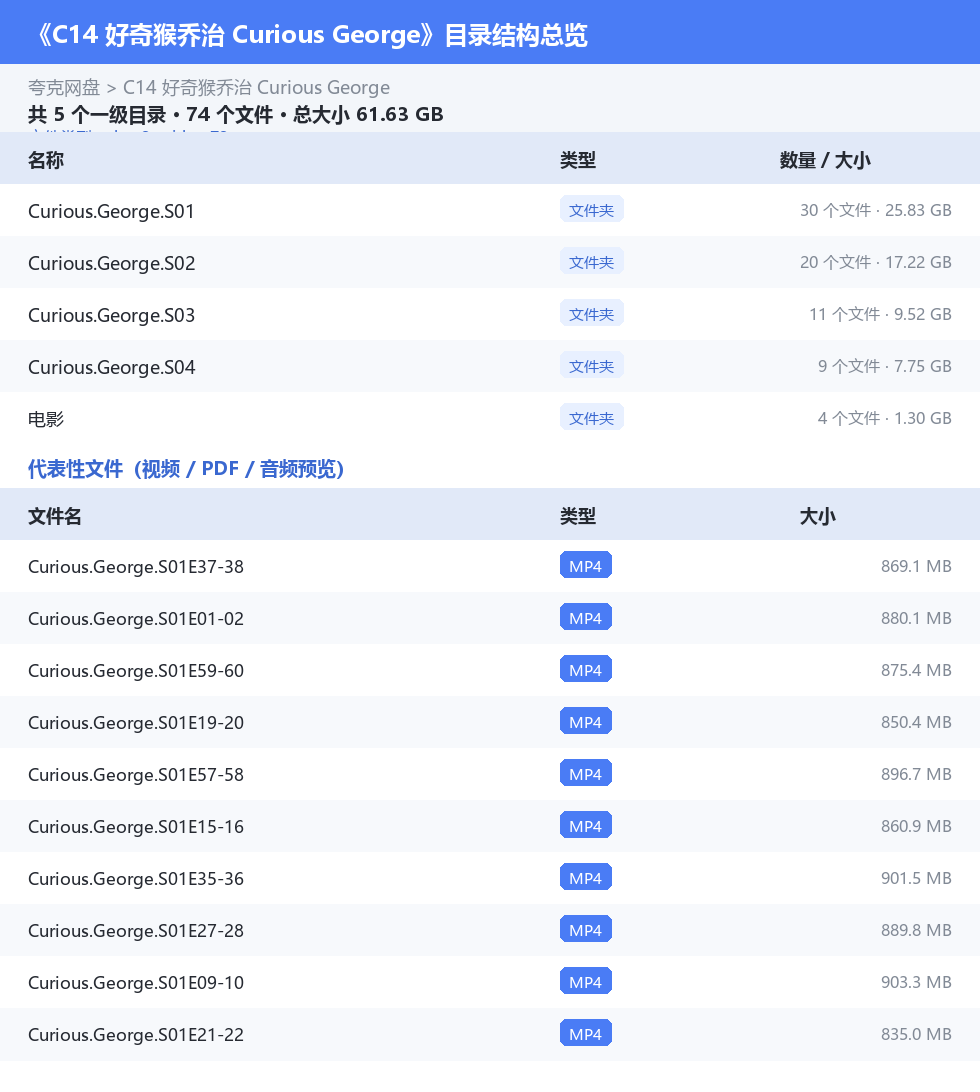This screenshot has height=1092, width=980.
Task: Click the MP4 badge for S01E59-60
Action: point(586,669)
